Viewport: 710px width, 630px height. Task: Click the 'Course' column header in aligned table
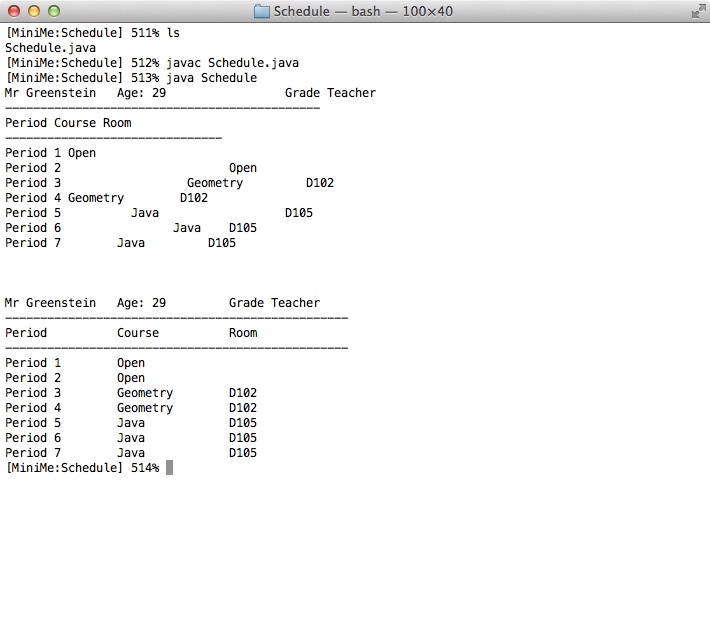point(138,333)
